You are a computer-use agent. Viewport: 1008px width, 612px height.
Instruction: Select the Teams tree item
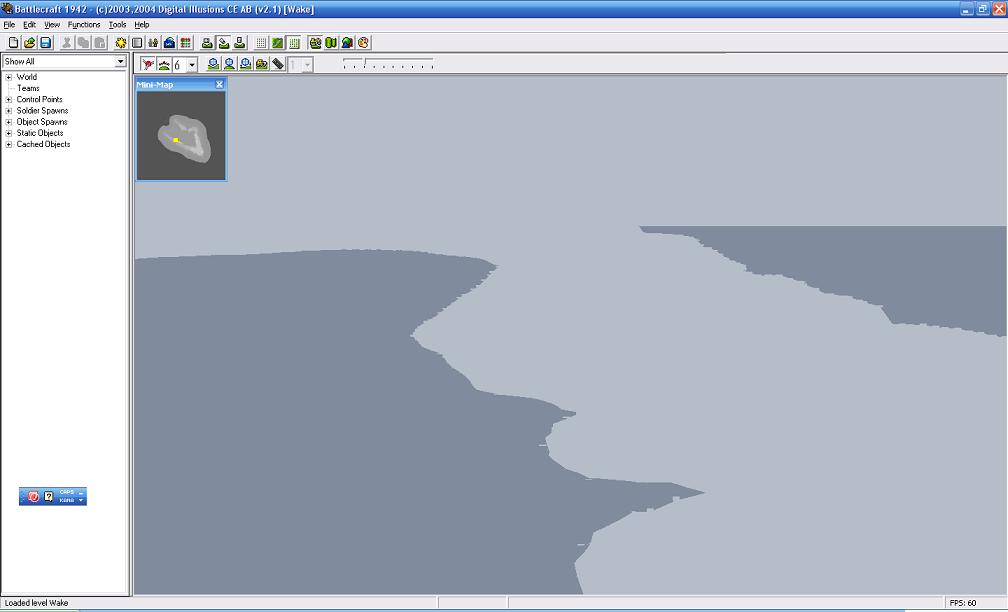click(x=28, y=88)
